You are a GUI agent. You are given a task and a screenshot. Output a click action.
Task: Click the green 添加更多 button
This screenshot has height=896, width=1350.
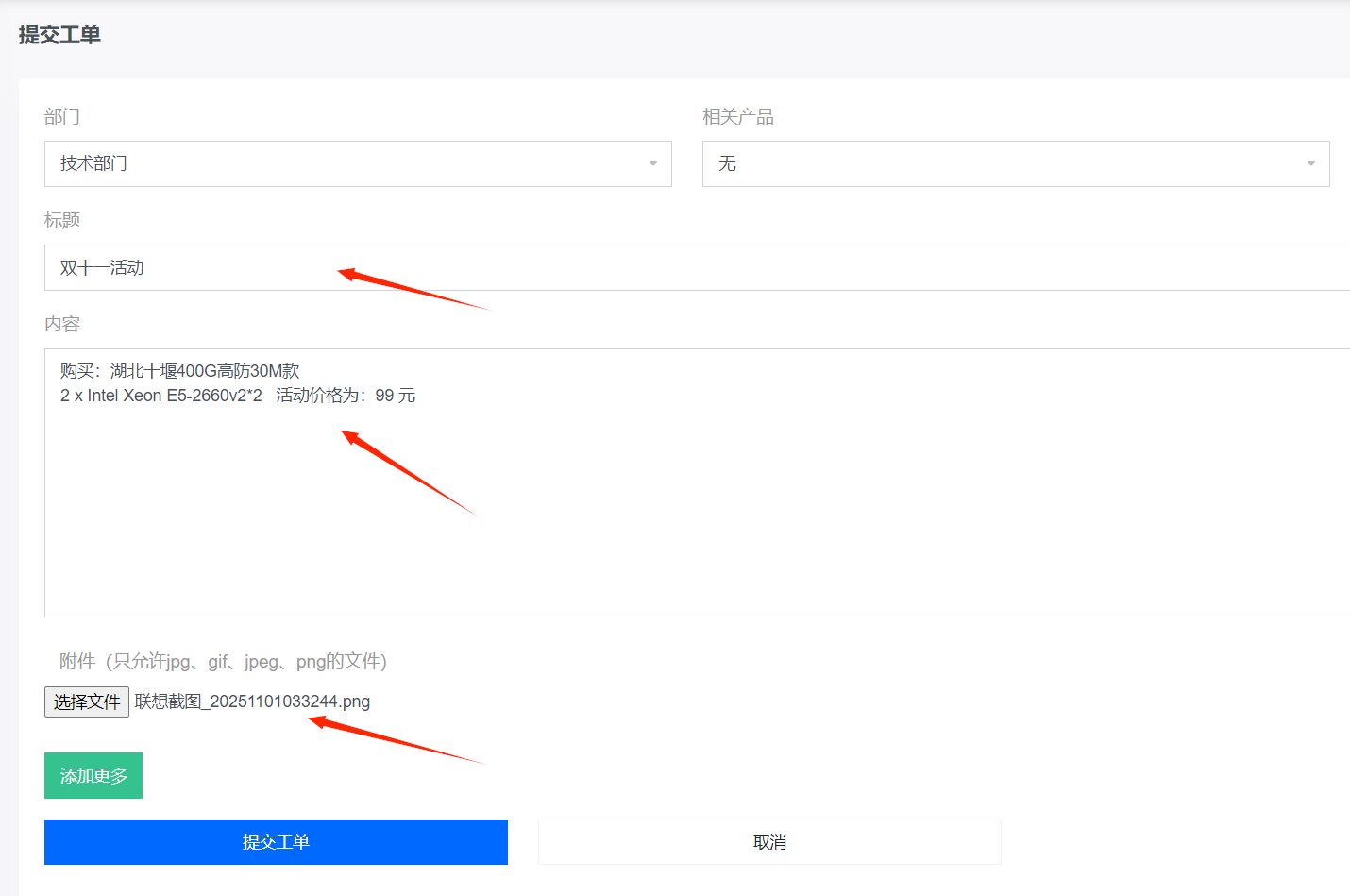click(93, 776)
